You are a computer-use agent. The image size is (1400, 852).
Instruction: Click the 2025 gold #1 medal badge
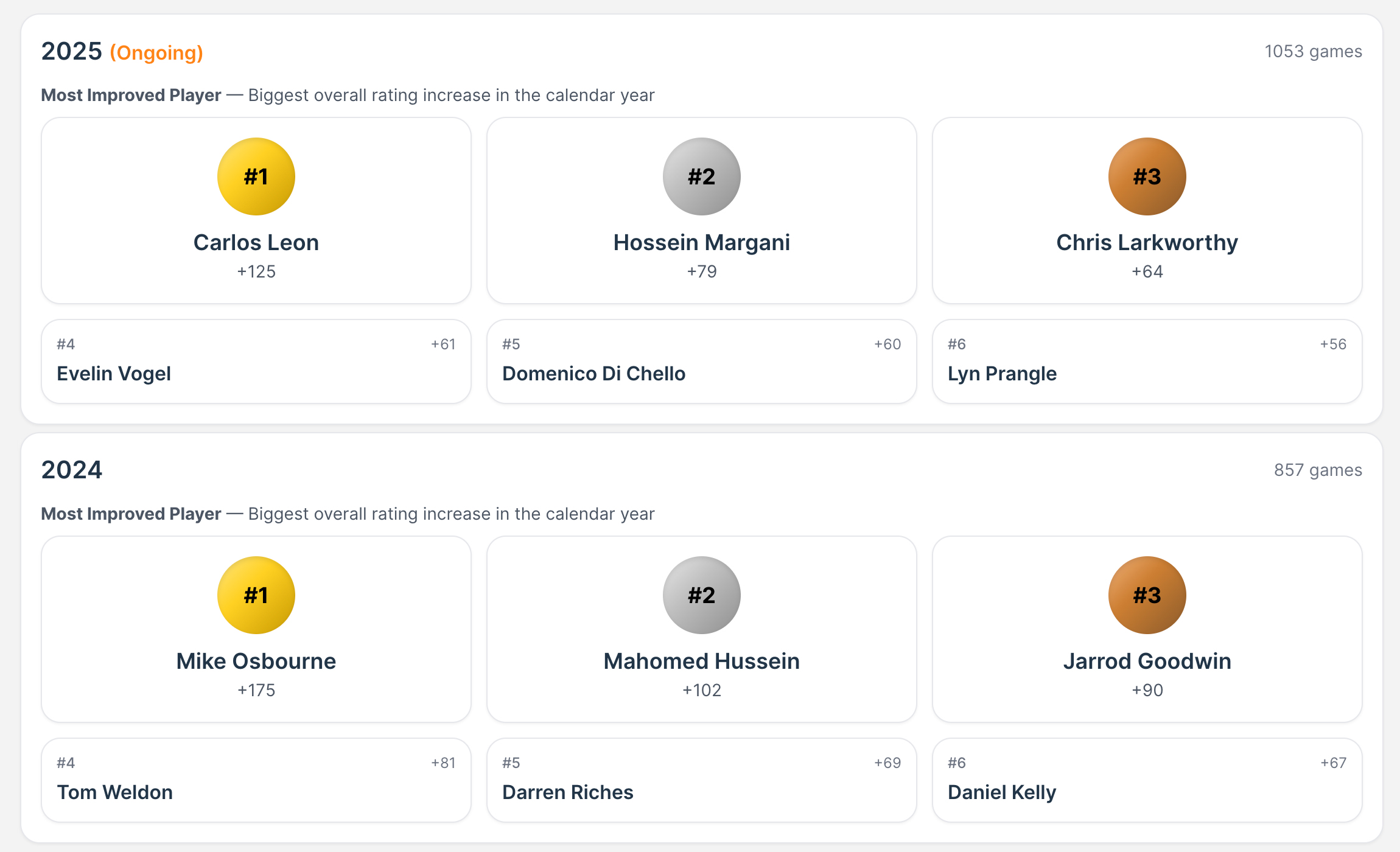256,176
